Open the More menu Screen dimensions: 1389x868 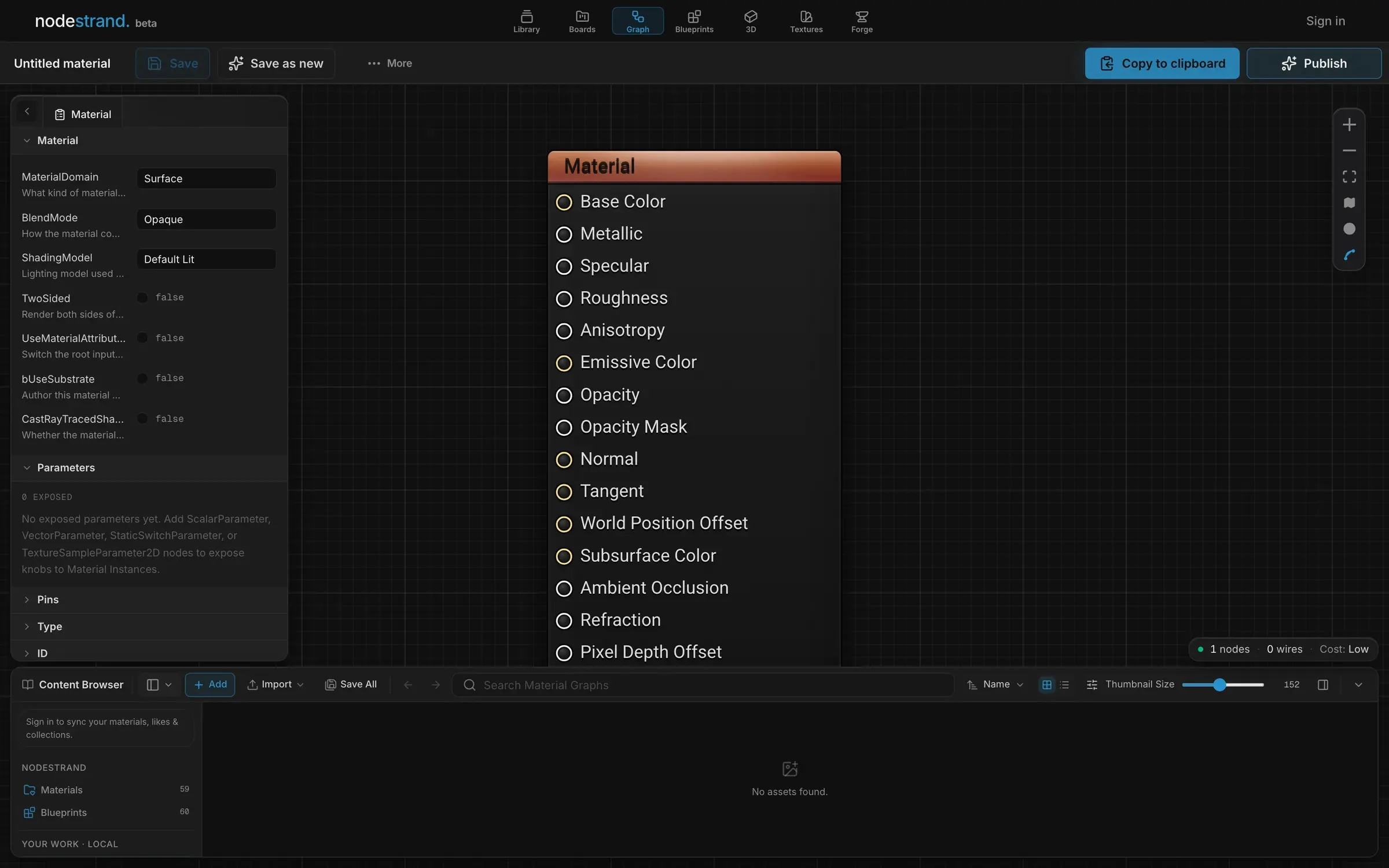pyautogui.click(x=389, y=64)
